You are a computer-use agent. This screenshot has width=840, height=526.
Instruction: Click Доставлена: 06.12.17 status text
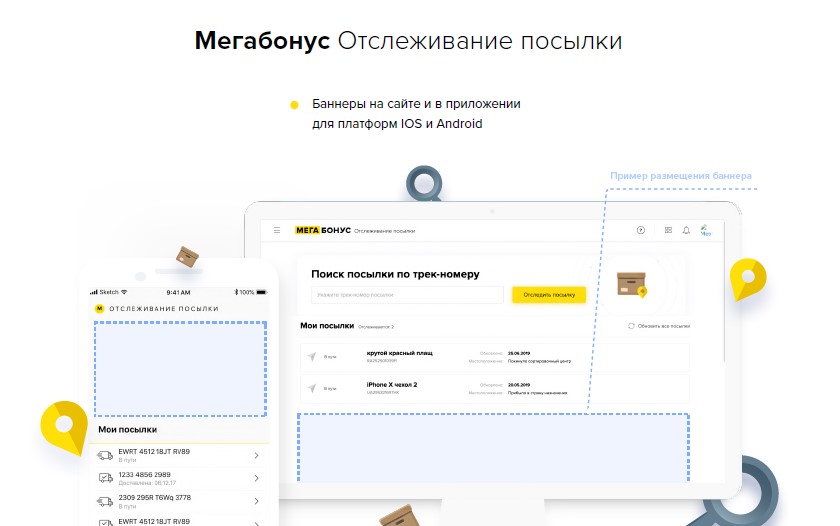click(x=147, y=483)
